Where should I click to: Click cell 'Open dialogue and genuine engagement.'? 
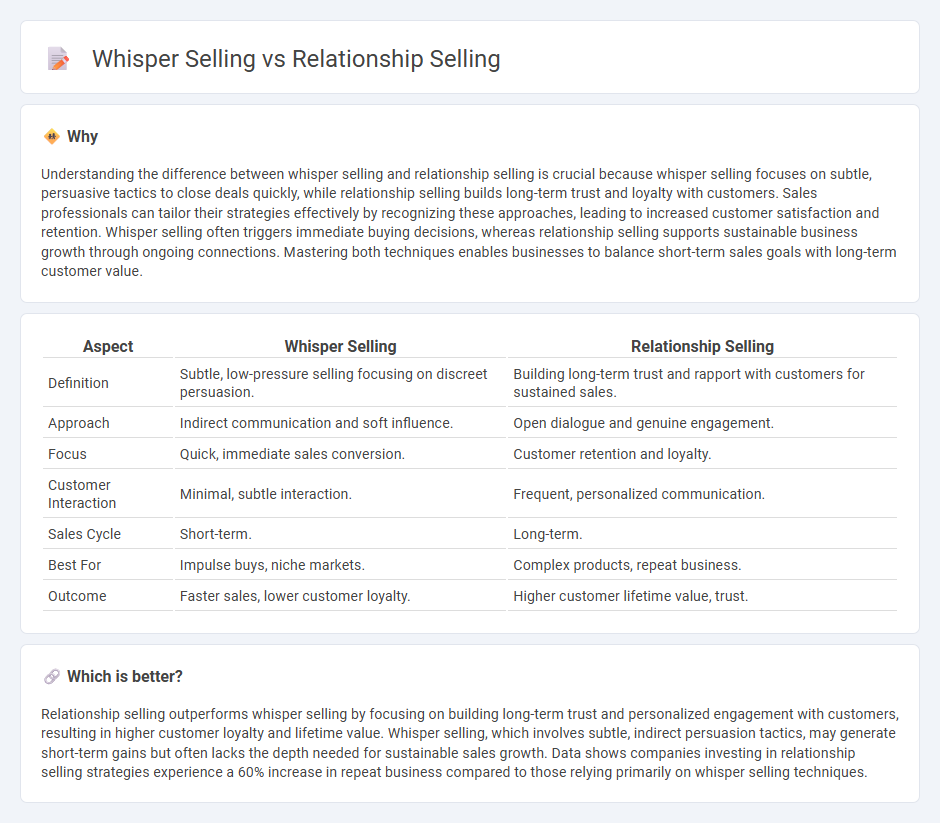point(703,423)
